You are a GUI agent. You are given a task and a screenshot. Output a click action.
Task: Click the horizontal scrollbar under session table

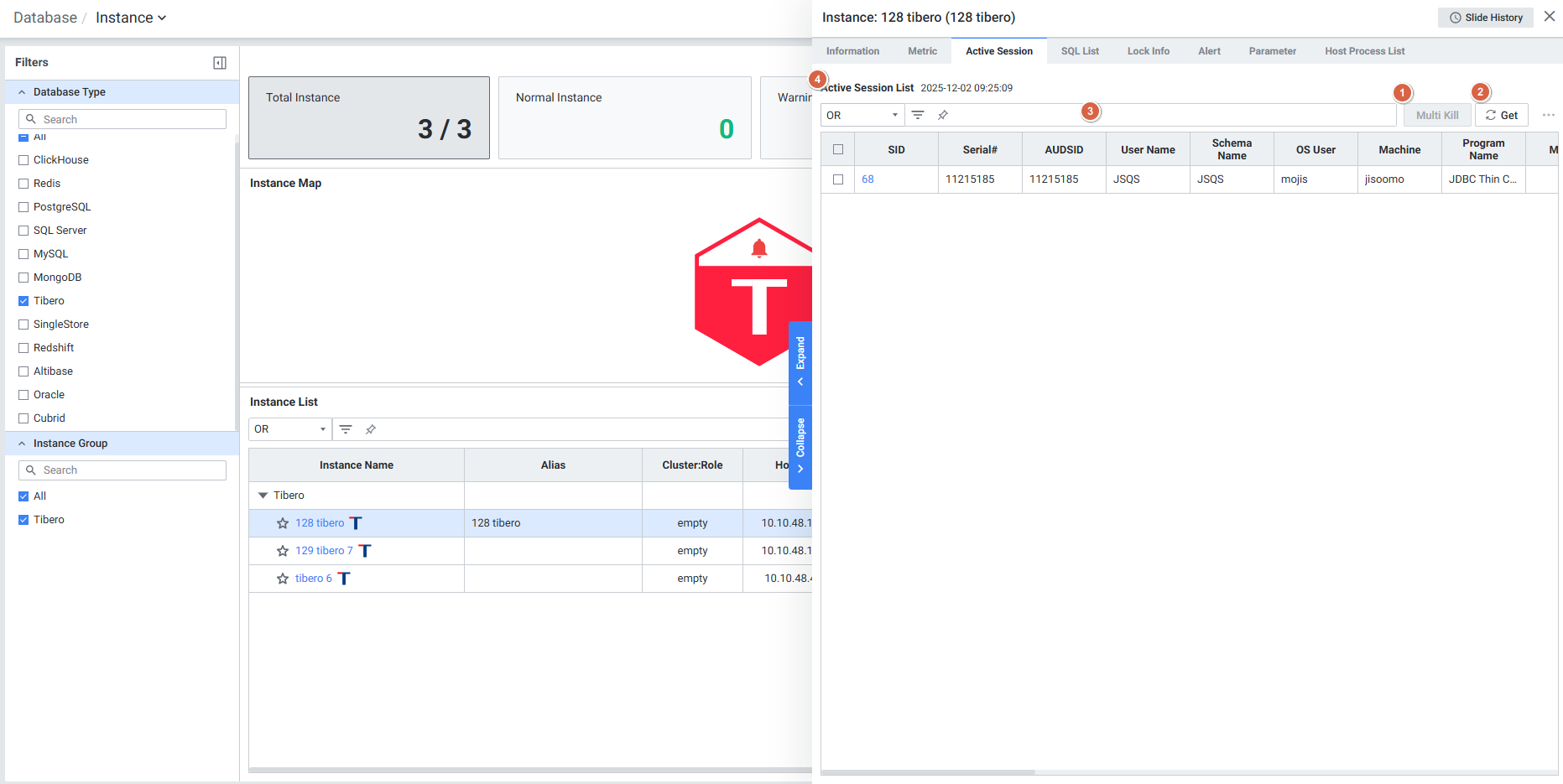(x=928, y=772)
